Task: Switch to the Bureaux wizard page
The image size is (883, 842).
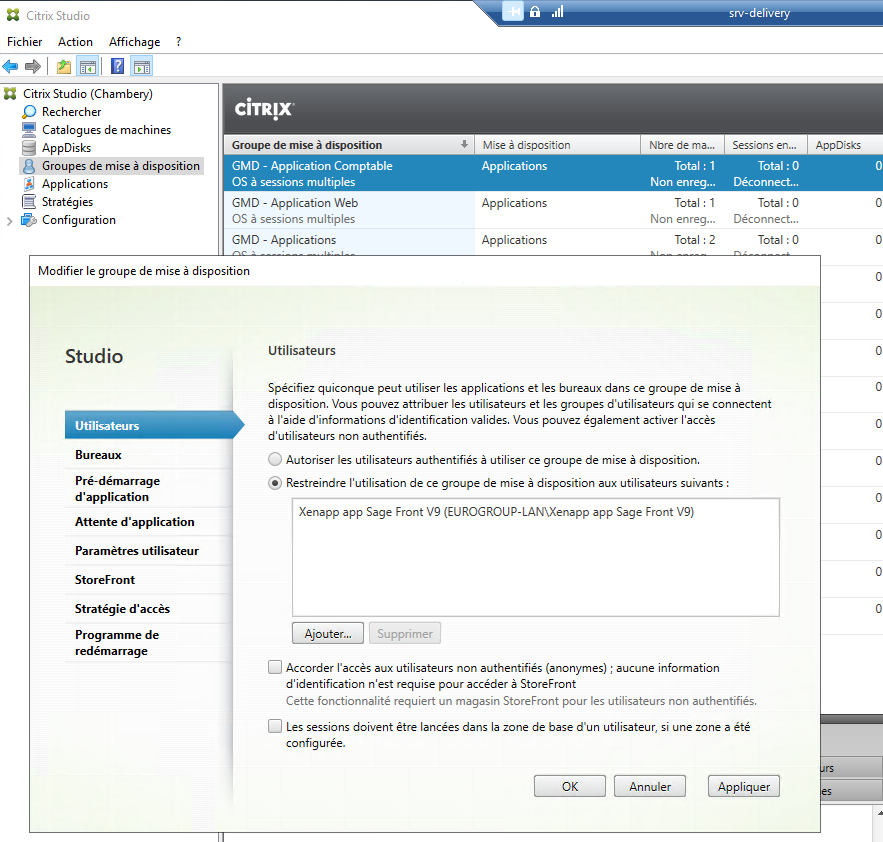Action: pyautogui.click(x=149, y=455)
